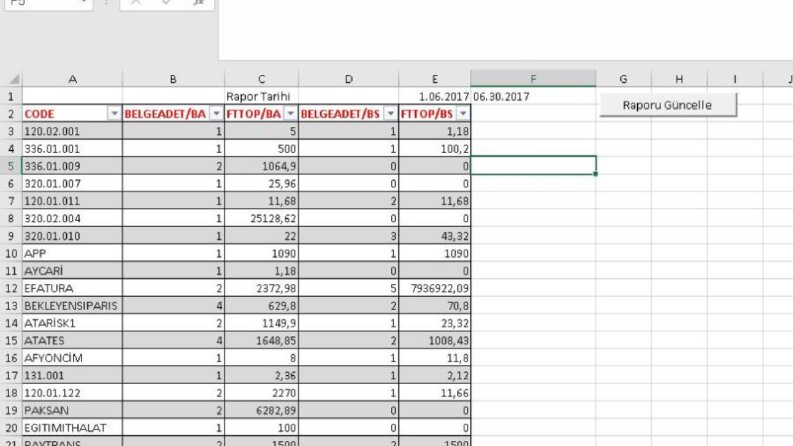Select row 1 header
The height and width of the screenshot is (446, 793).
(x=11, y=96)
